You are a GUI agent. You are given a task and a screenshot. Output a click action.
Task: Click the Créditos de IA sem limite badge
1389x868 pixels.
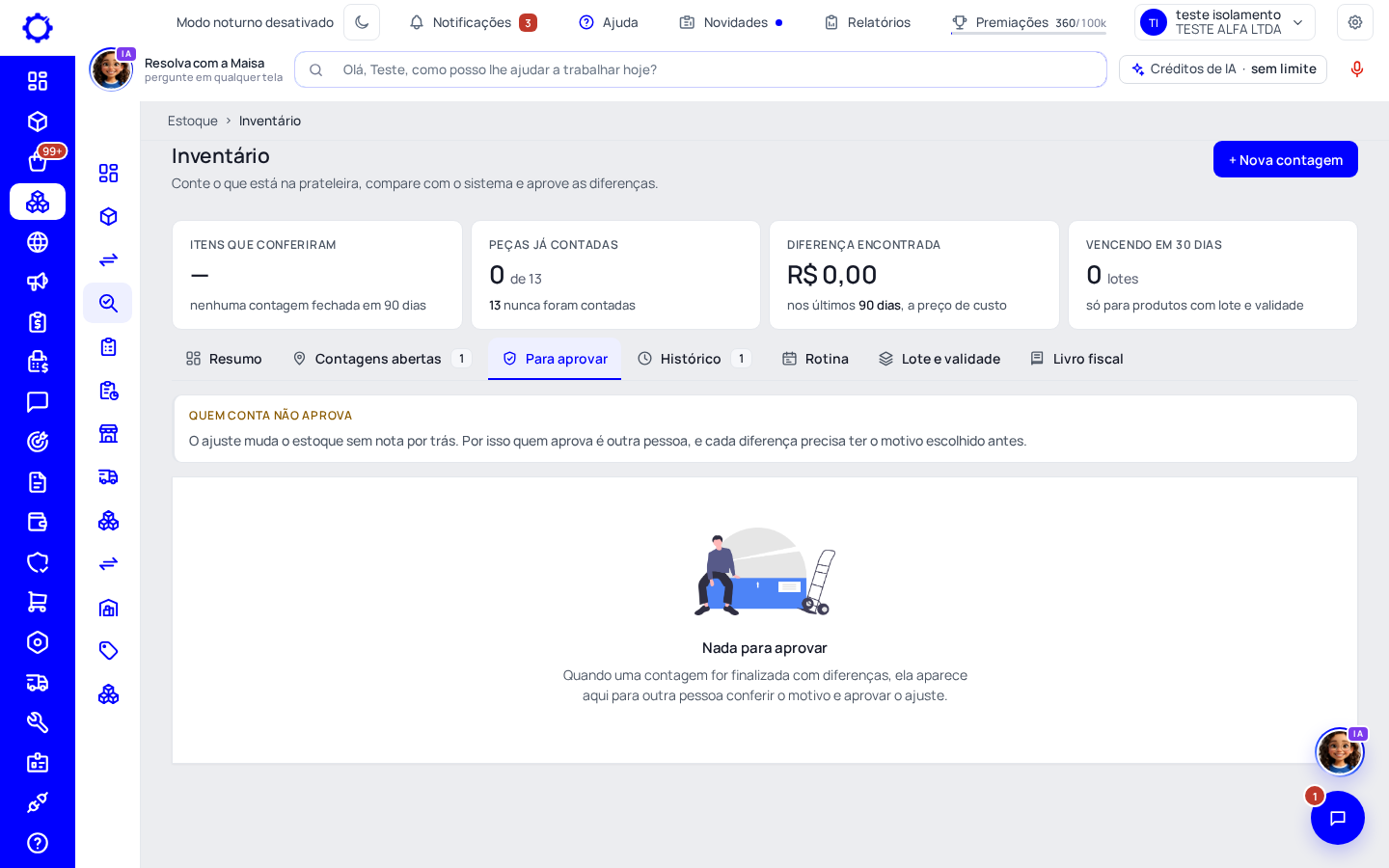[x=1223, y=69]
